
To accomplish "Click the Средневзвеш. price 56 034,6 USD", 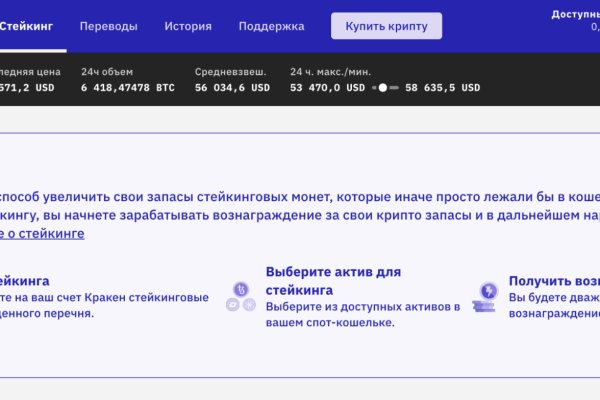I will point(232,88).
